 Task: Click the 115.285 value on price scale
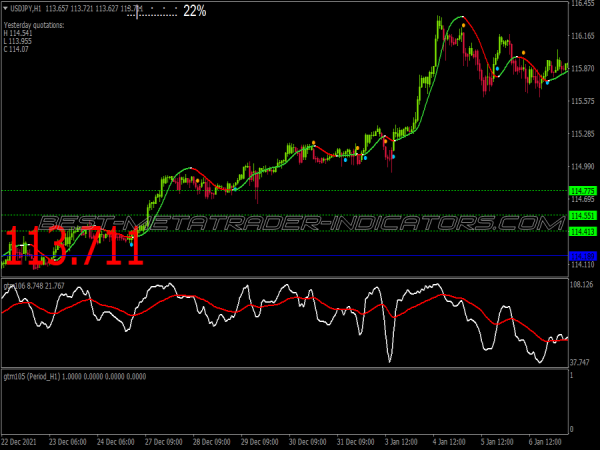[x=582, y=134]
